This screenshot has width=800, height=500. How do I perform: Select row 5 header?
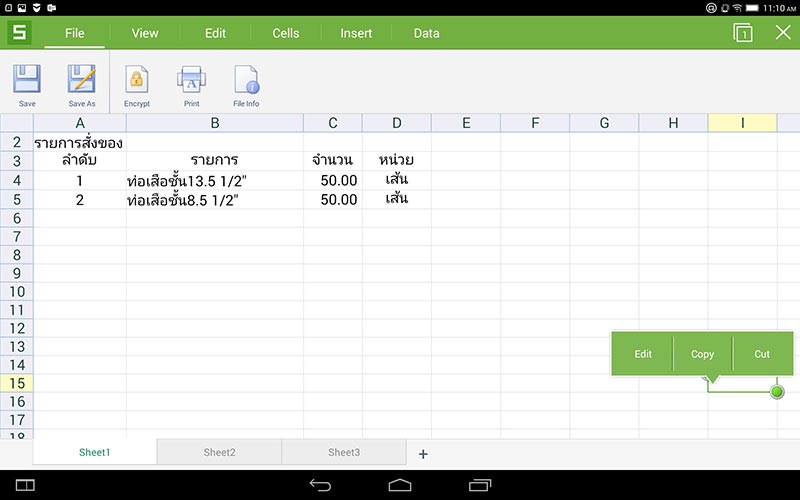[x=17, y=199]
